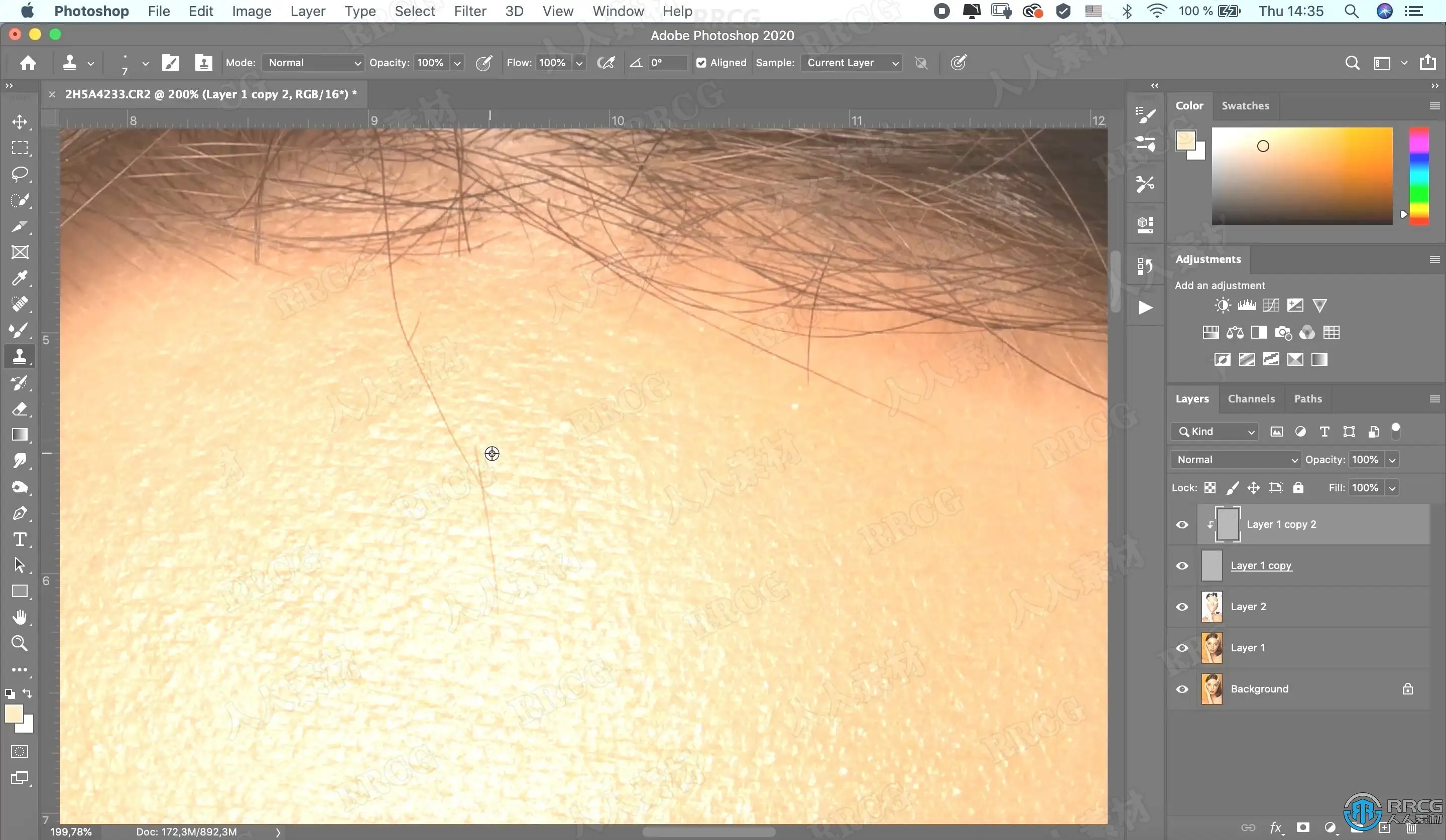Select the Eyedropper tool

pos(20,278)
